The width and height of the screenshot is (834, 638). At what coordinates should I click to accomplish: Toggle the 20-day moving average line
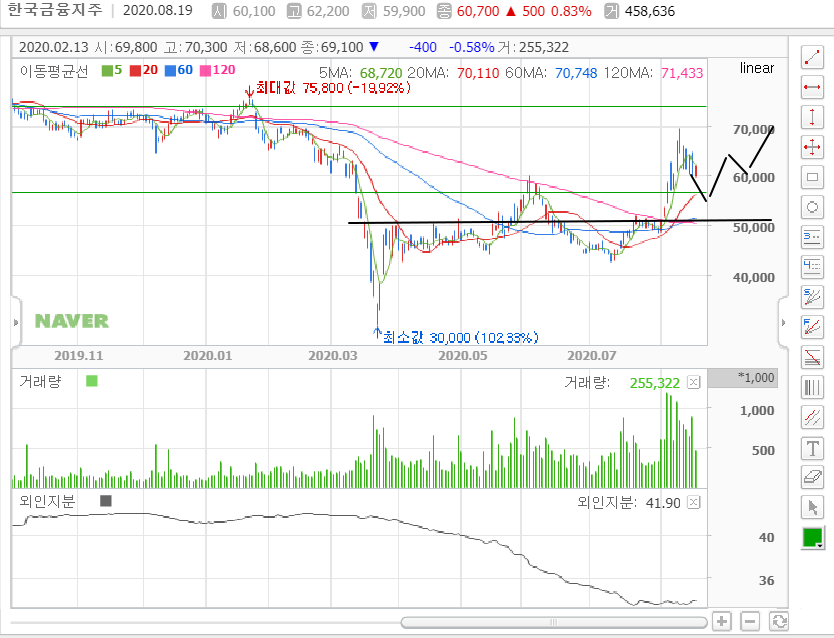pos(144,70)
